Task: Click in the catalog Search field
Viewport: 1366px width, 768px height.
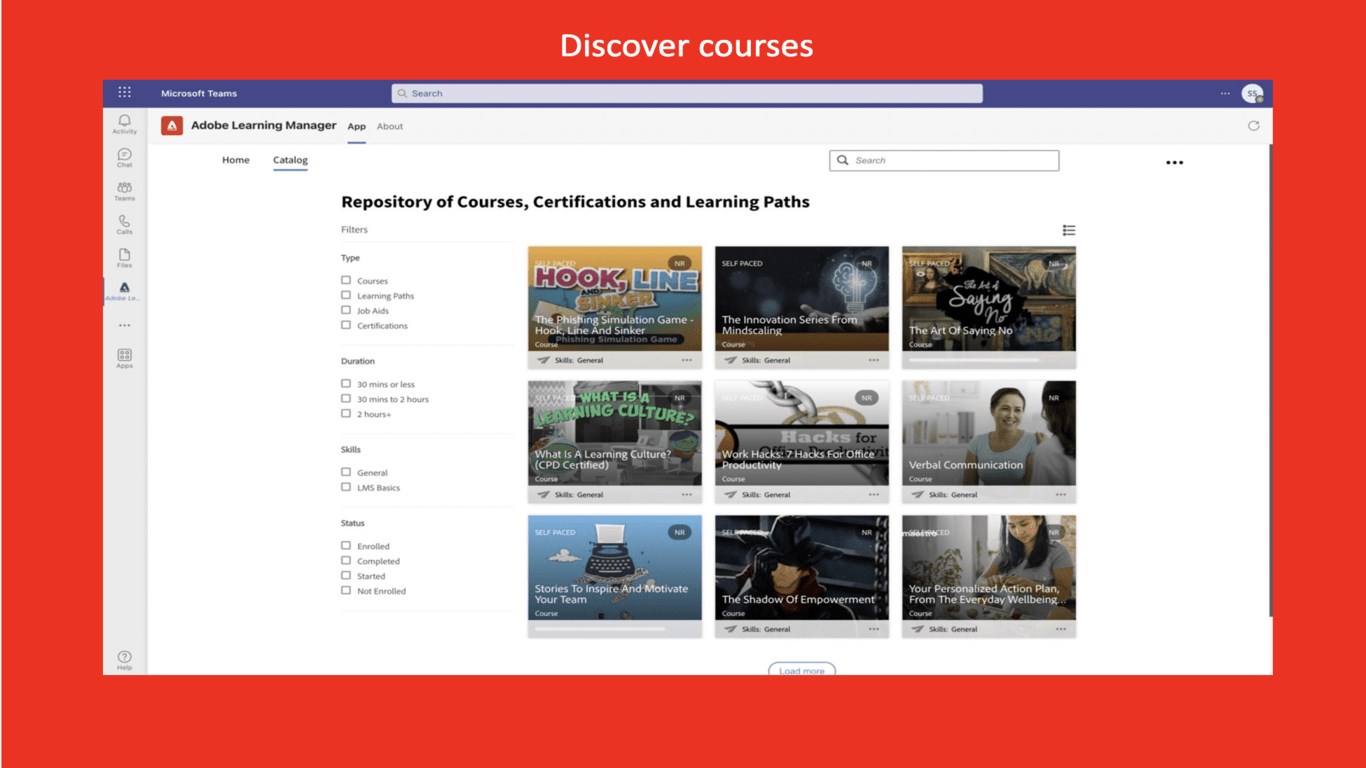Action: [x=944, y=160]
